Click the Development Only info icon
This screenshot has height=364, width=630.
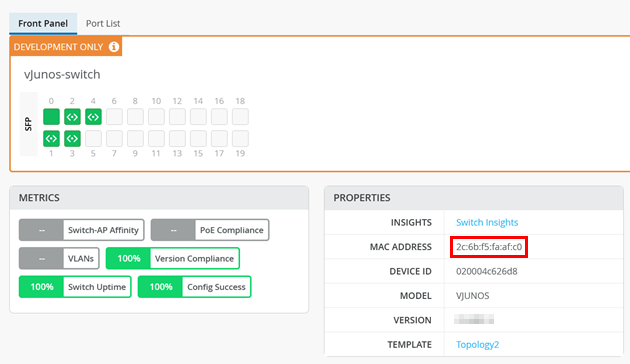click(114, 47)
